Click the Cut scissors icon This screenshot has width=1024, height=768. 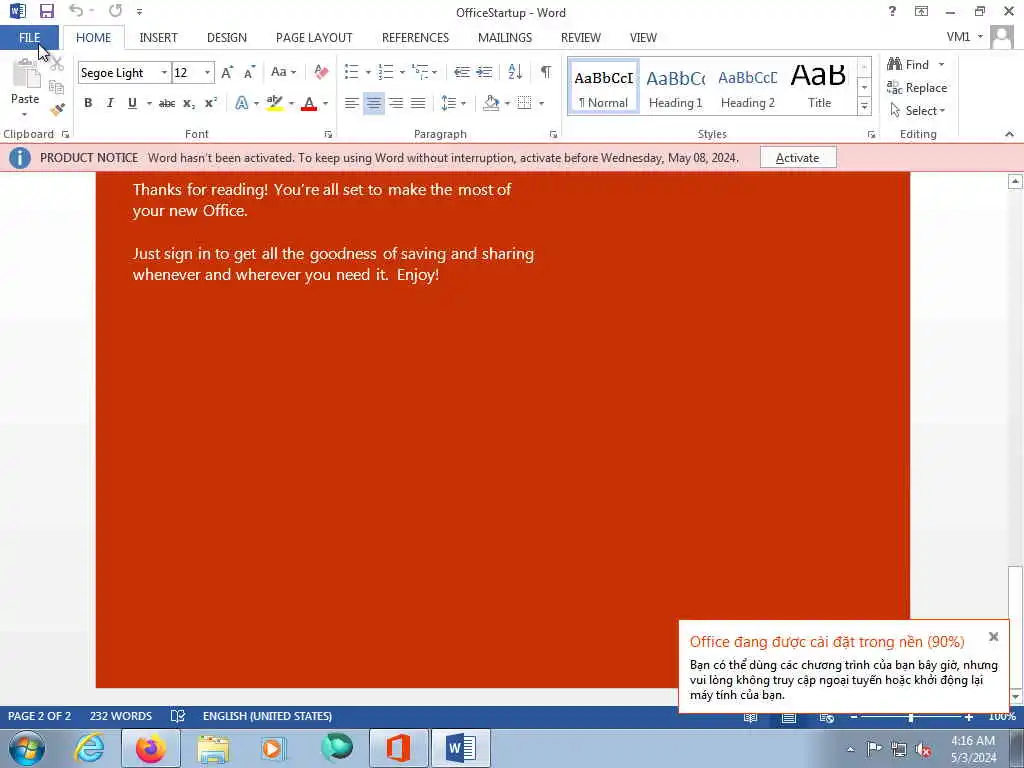(57, 64)
